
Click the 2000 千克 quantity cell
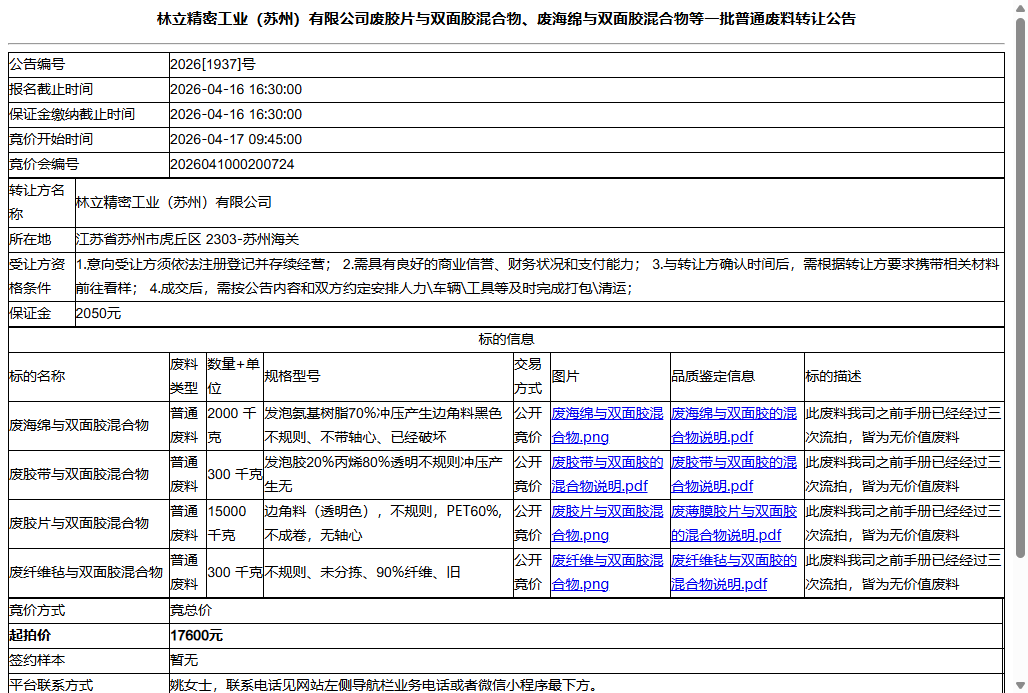pyautogui.click(x=234, y=426)
